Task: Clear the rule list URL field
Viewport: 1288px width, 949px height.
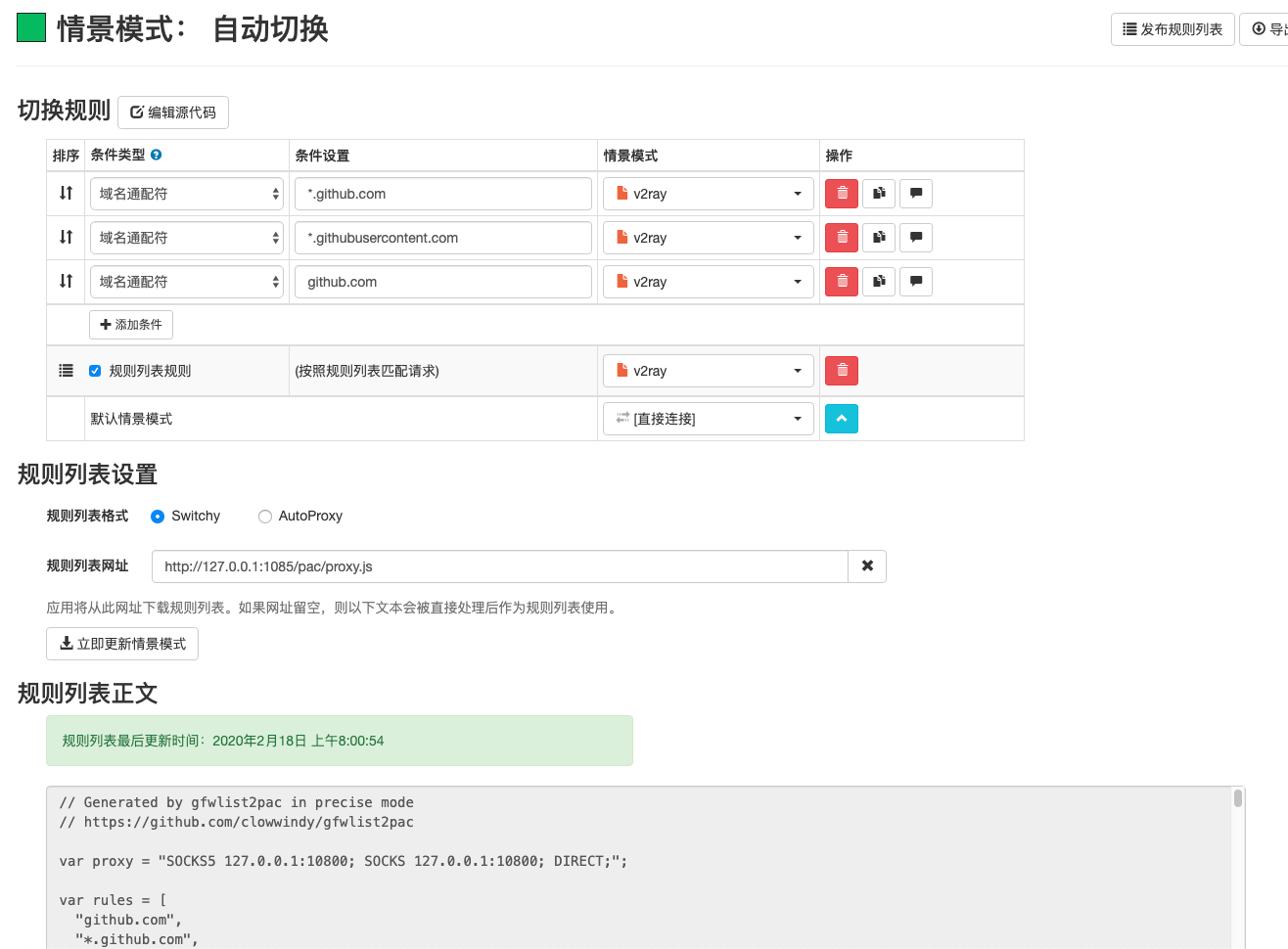Action: [866, 565]
